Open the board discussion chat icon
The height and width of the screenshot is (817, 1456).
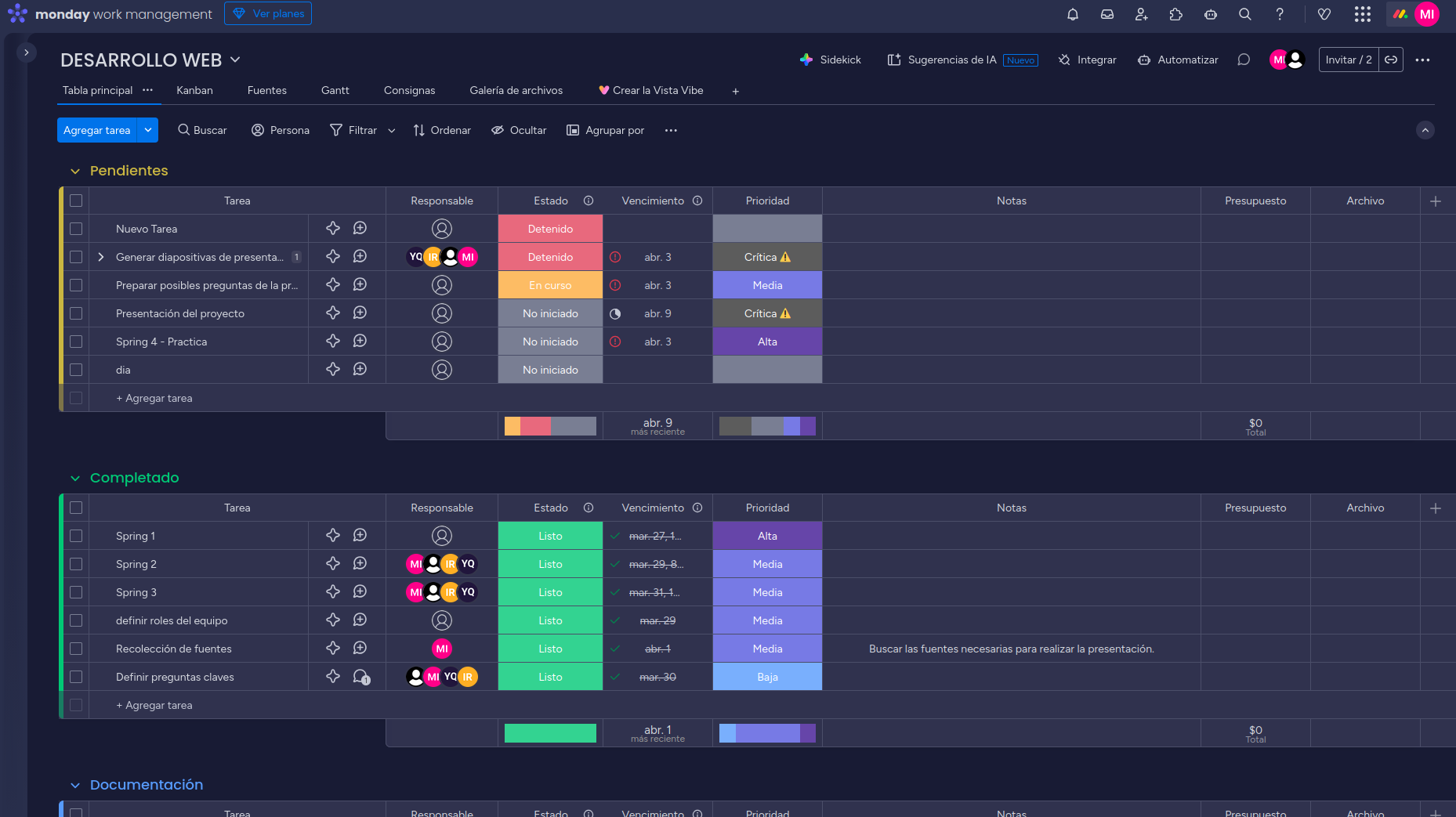point(1243,60)
